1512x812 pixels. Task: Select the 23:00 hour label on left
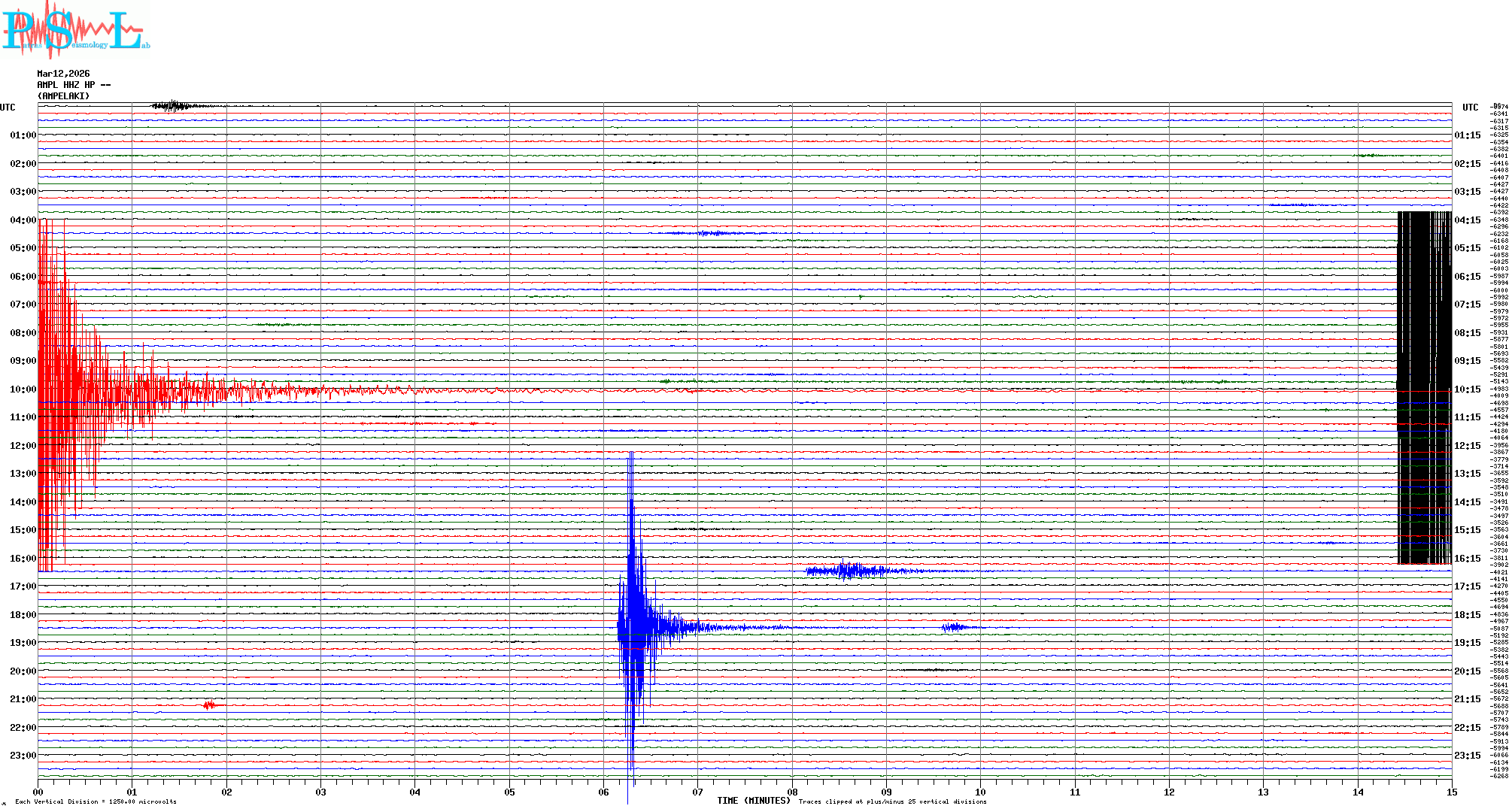[x=23, y=756]
